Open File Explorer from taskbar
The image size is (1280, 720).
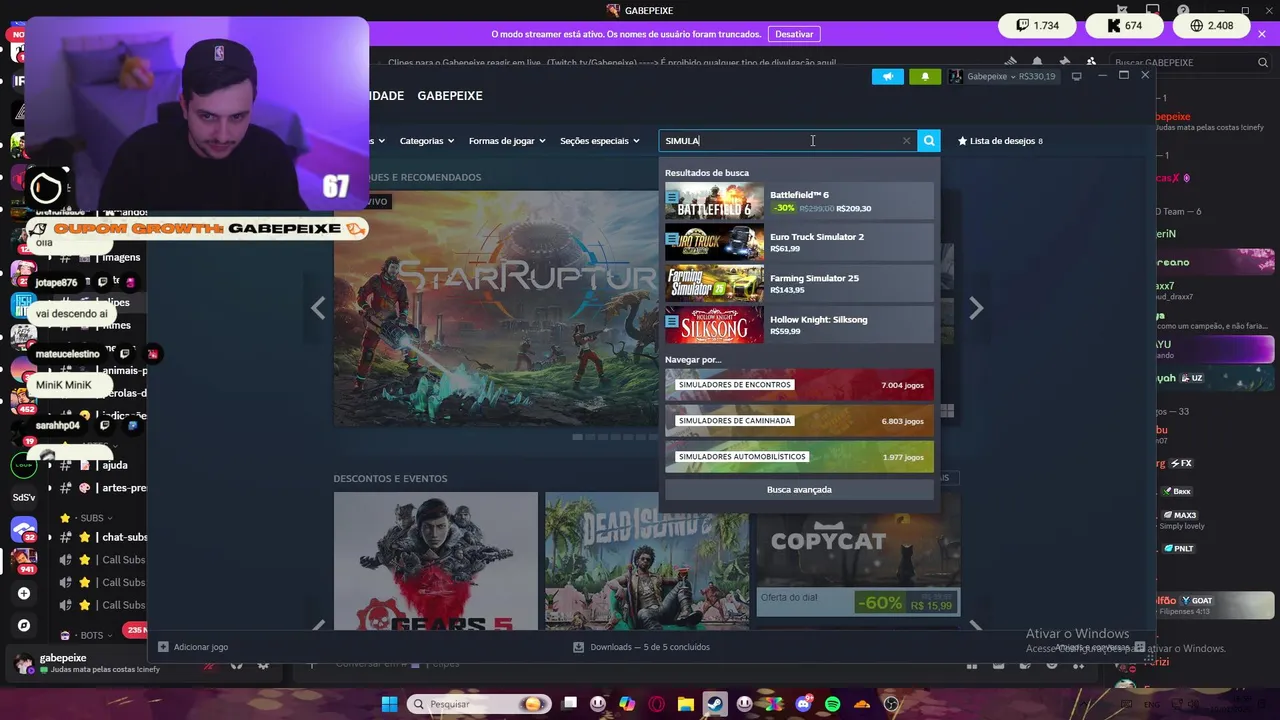(x=686, y=704)
